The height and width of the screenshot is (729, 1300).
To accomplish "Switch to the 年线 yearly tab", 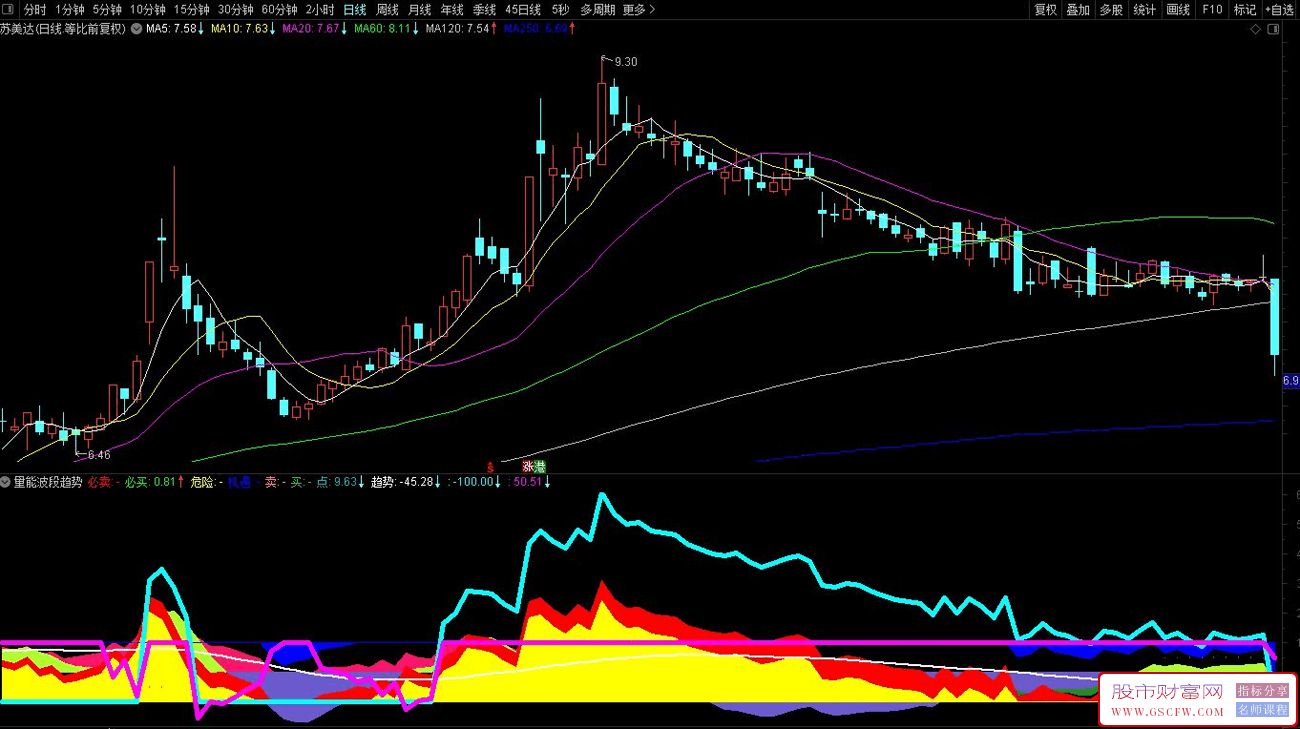I will tap(452, 10).
